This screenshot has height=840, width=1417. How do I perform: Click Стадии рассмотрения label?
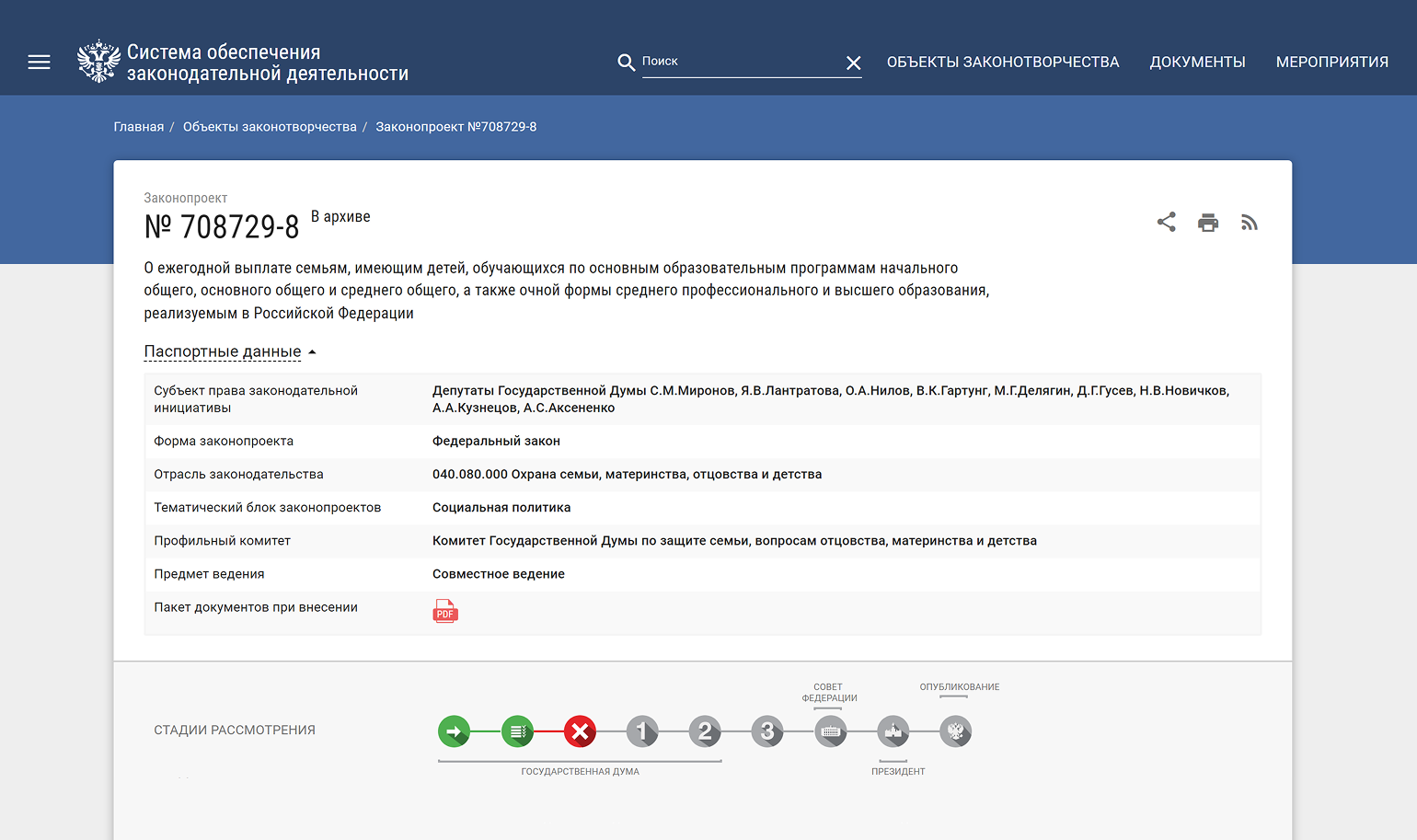click(x=235, y=730)
